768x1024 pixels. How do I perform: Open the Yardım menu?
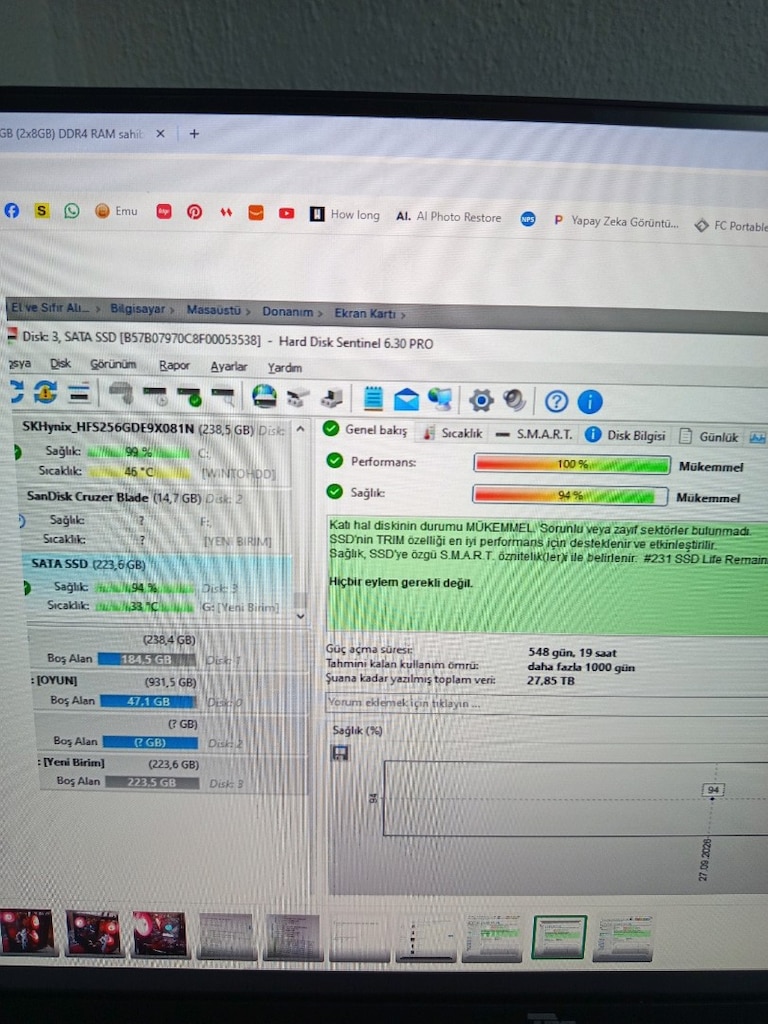point(285,368)
